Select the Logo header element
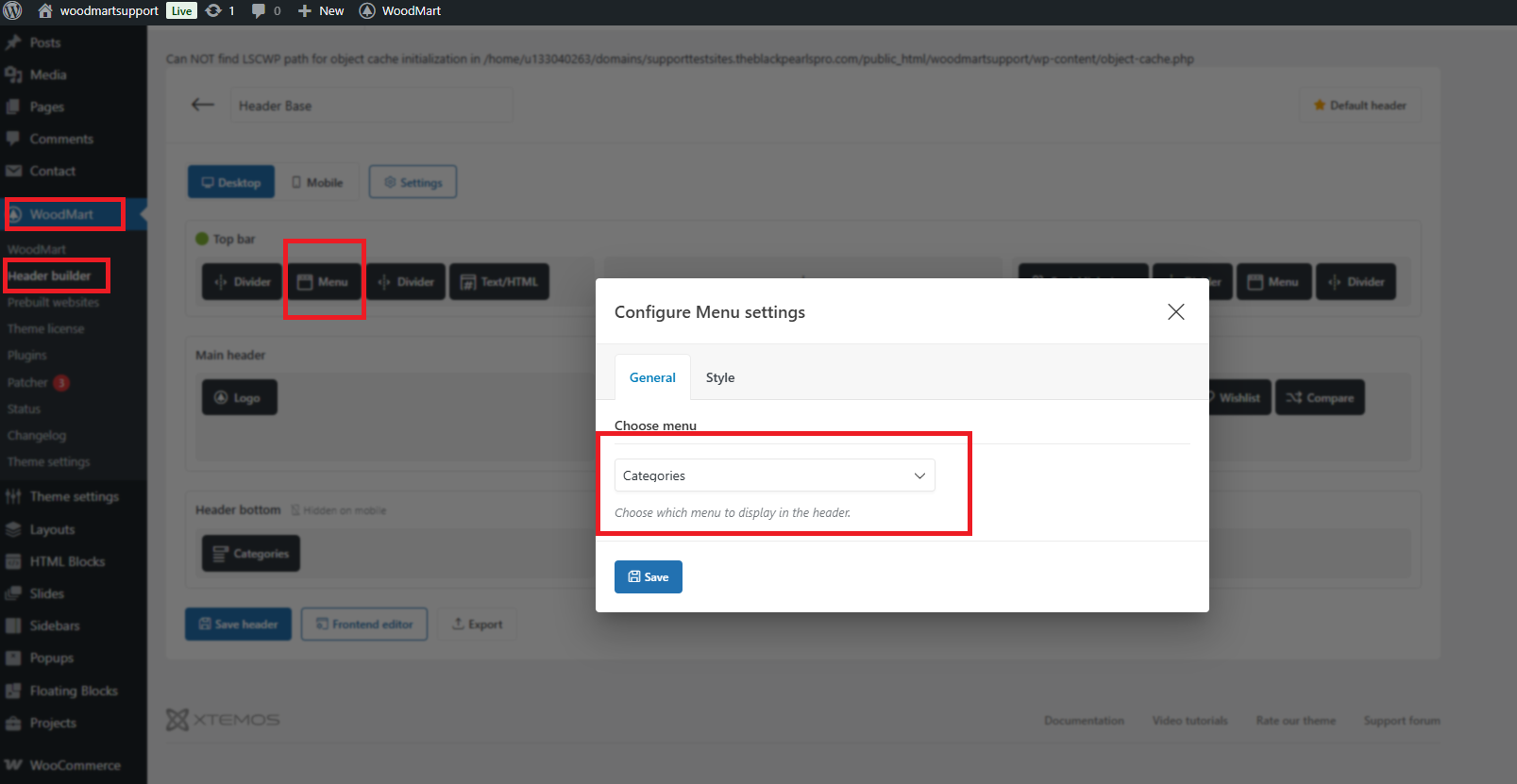Image resolution: width=1517 pixels, height=784 pixels. tap(239, 397)
